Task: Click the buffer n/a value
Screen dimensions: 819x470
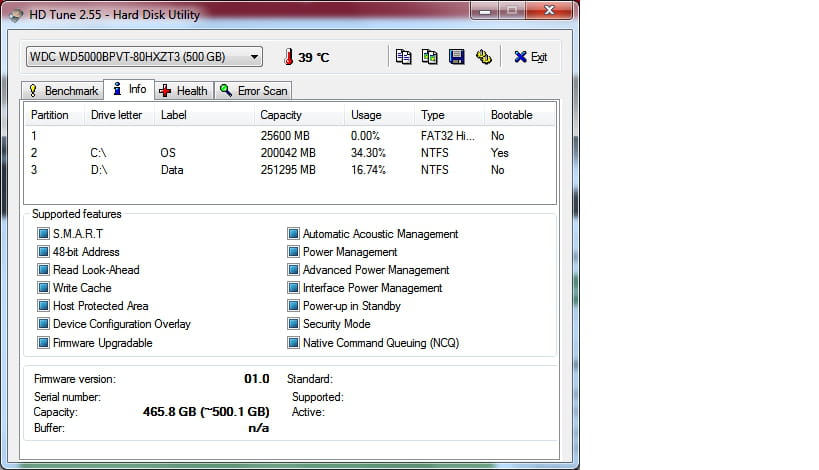Action: pyautogui.click(x=259, y=428)
